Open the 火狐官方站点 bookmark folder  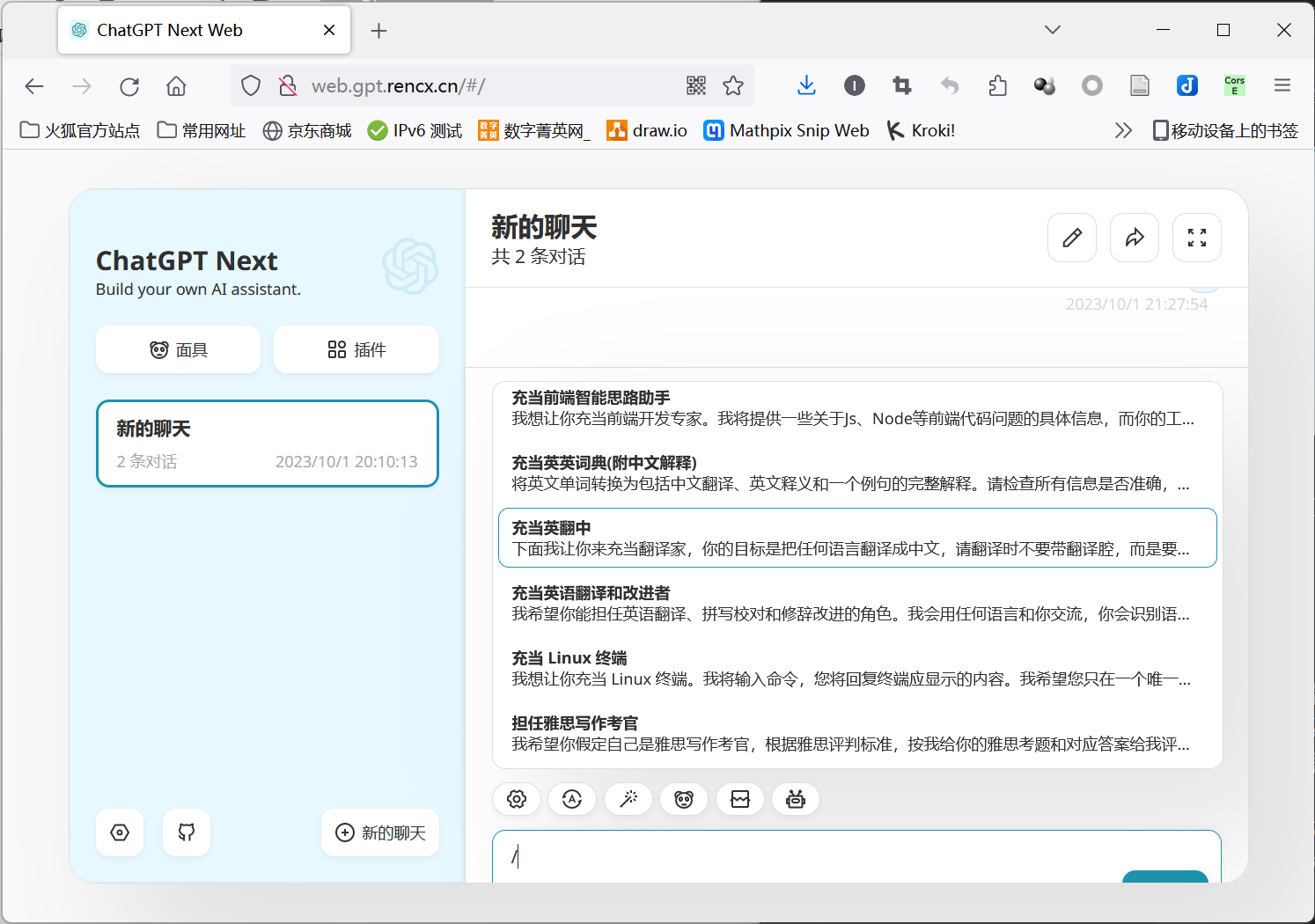coord(80,130)
